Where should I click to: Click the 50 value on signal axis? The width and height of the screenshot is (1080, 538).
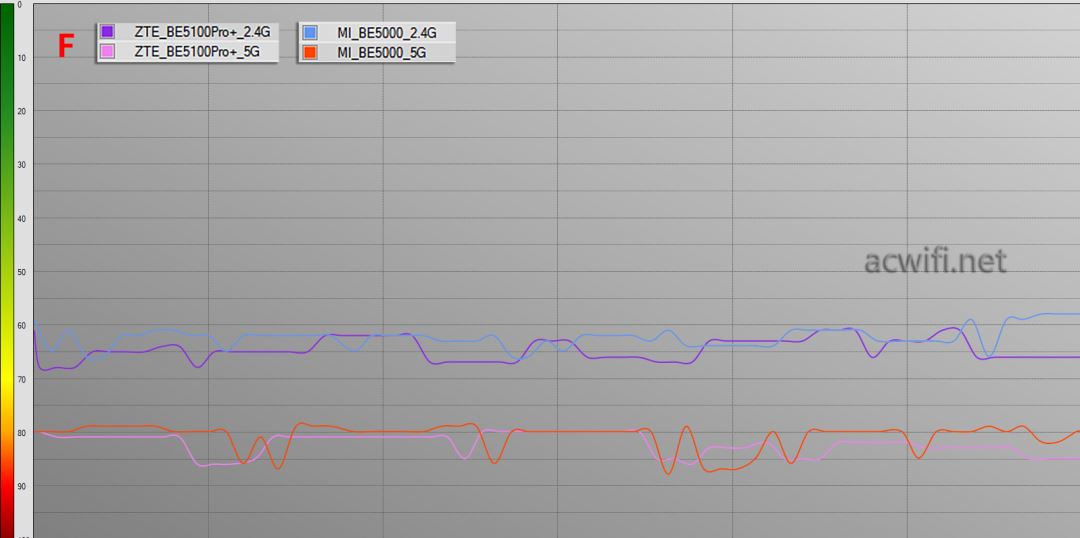(21, 272)
